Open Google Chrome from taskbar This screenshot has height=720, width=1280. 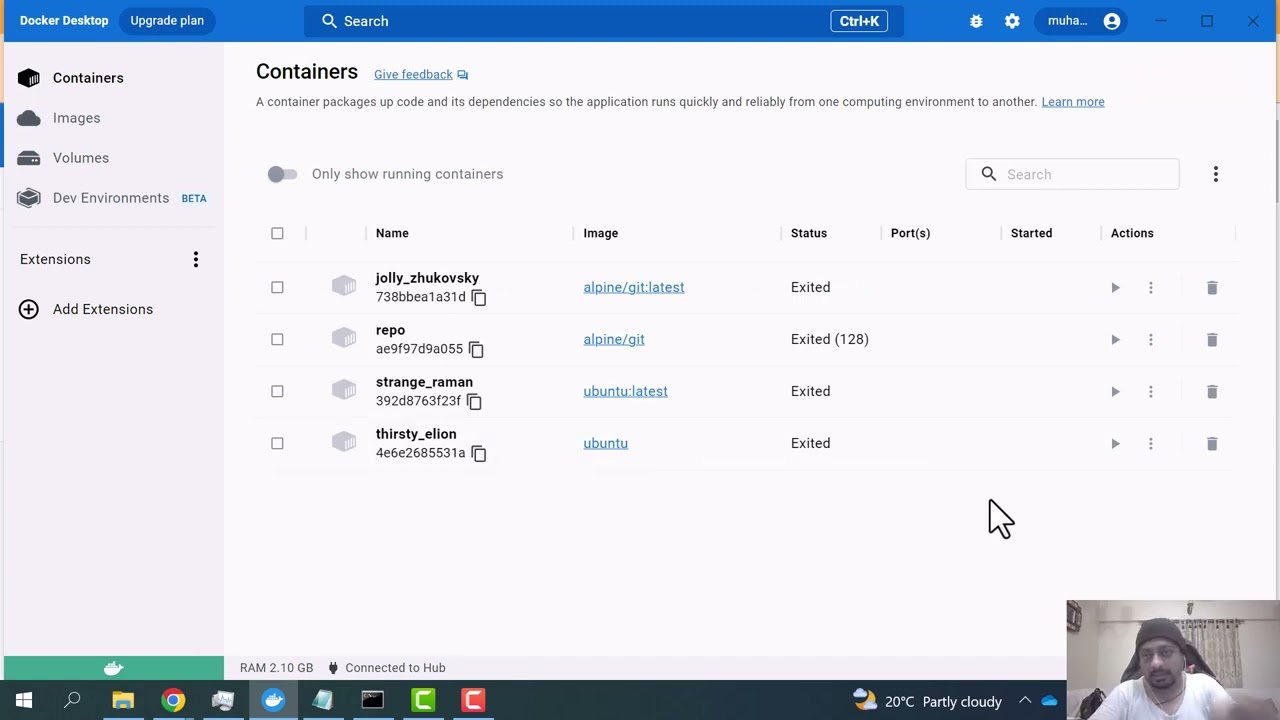[173, 701]
